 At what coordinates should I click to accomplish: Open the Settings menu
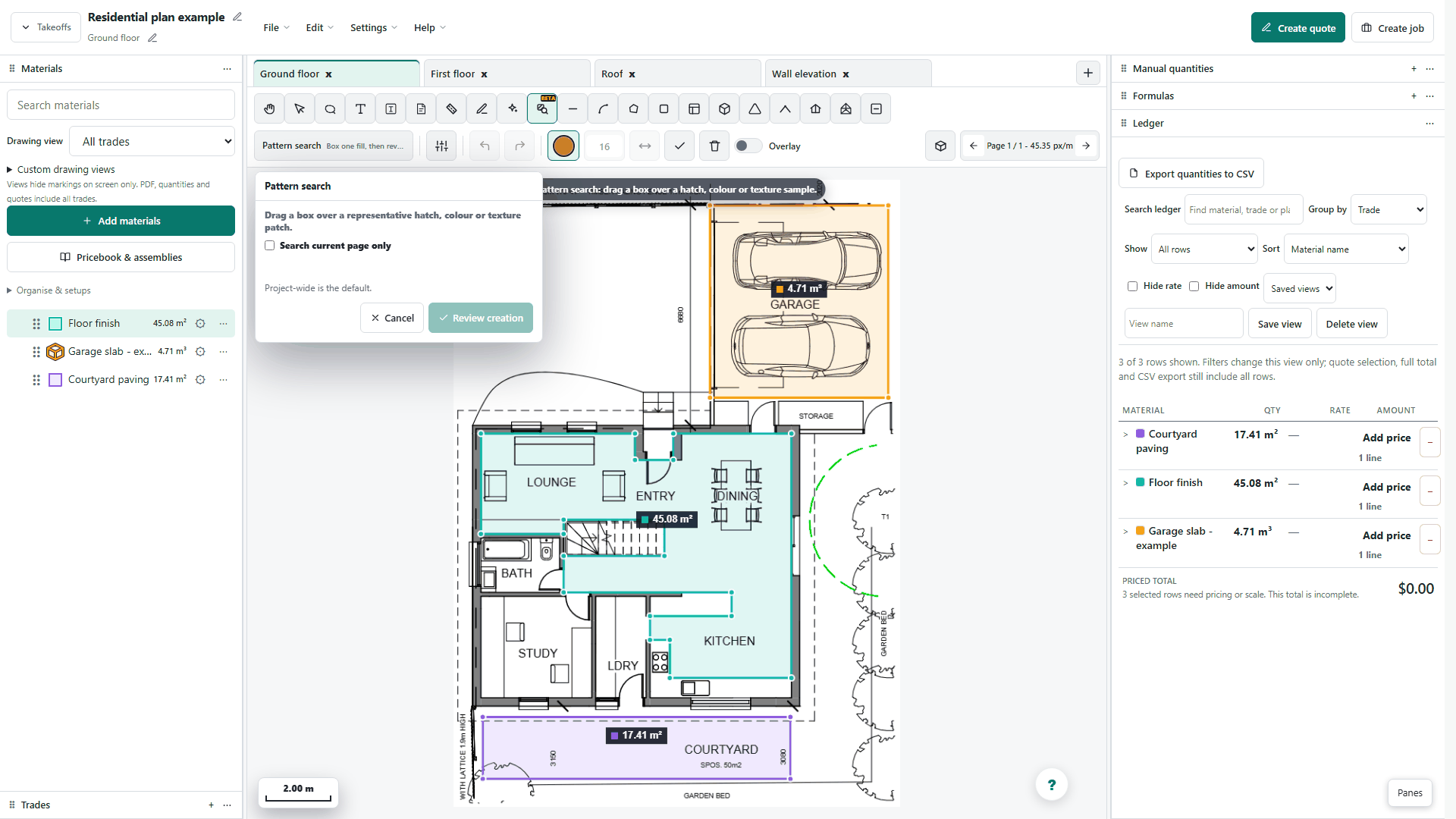point(373,28)
